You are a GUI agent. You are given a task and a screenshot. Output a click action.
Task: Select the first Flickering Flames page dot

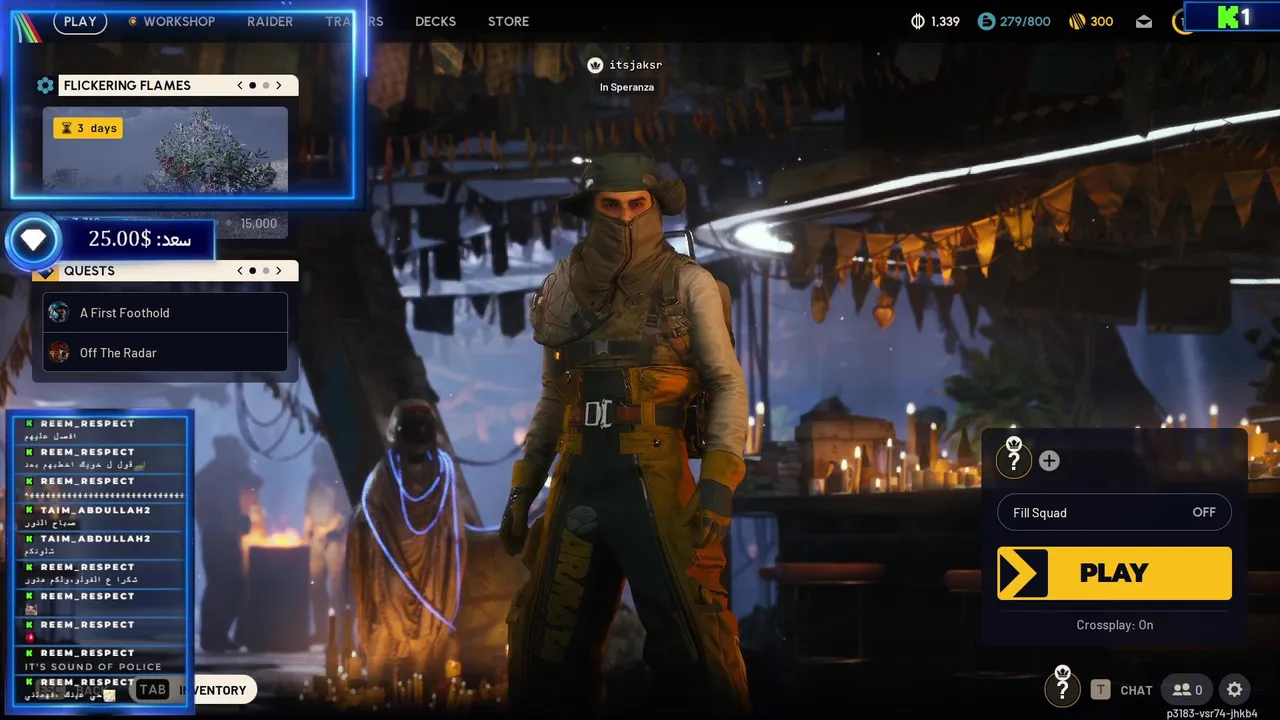pos(252,85)
